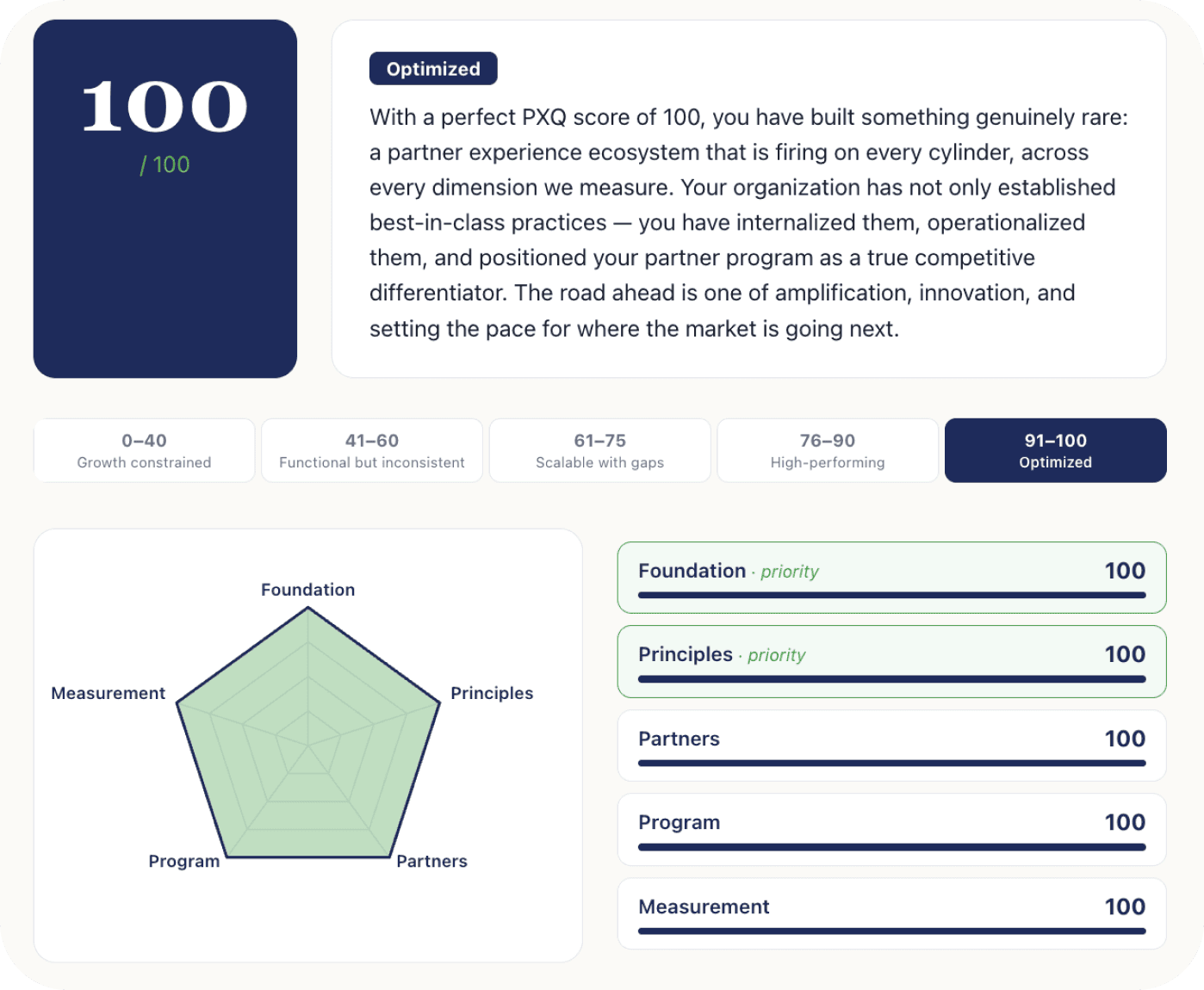The image size is (1204, 990).
Task: Click the green center of radar pentagon
Action: pos(308,746)
